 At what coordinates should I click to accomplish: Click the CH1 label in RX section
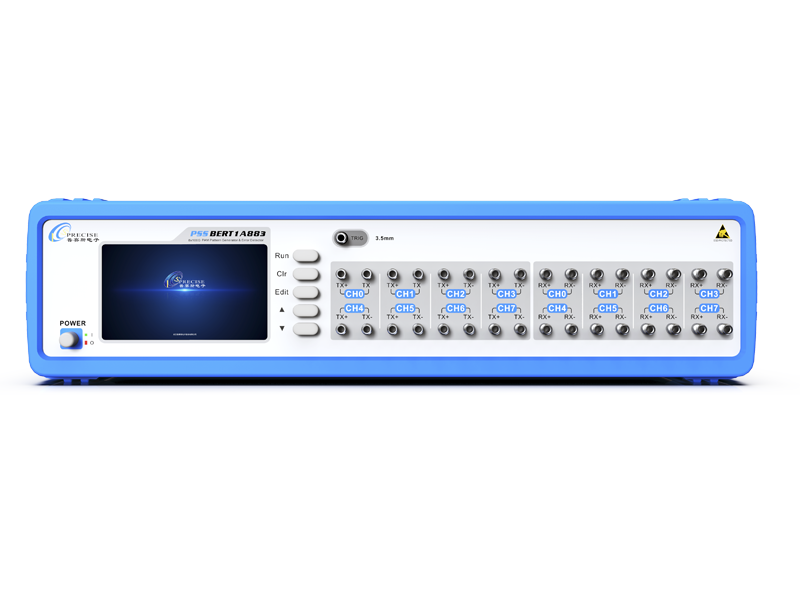pos(608,294)
